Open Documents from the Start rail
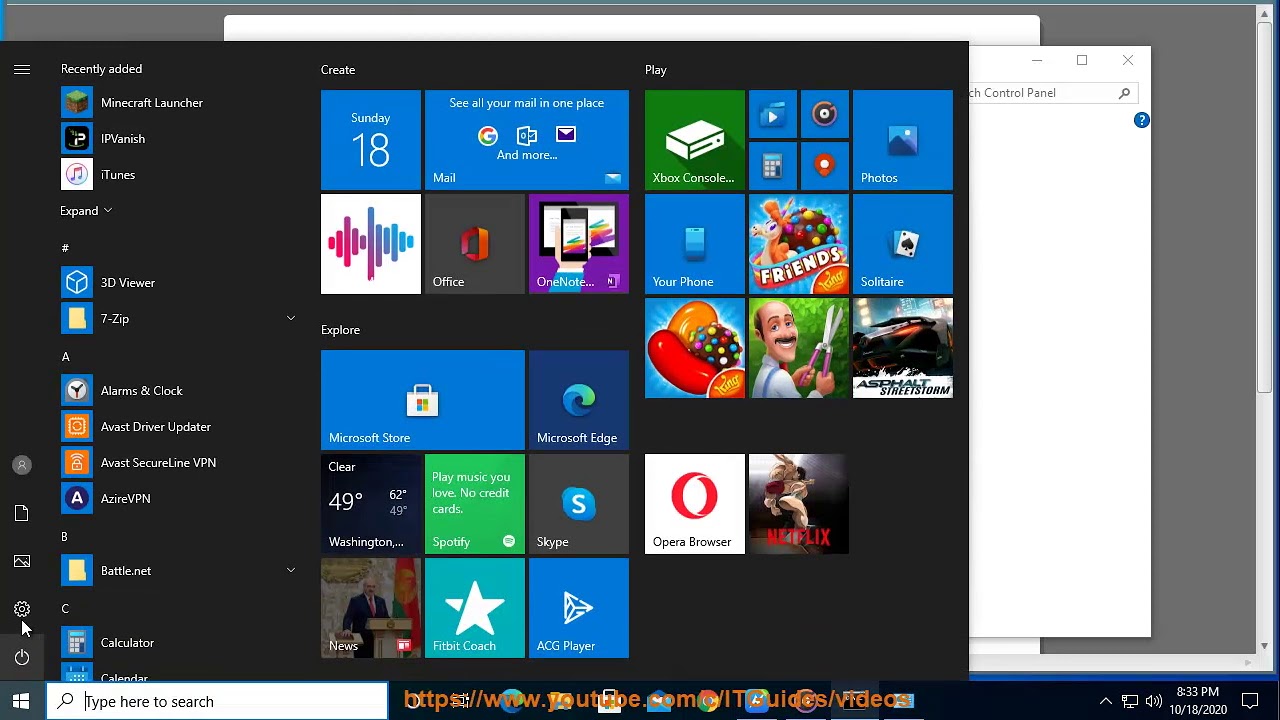1280x720 pixels. pyautogui.click(x=22, y=513)
